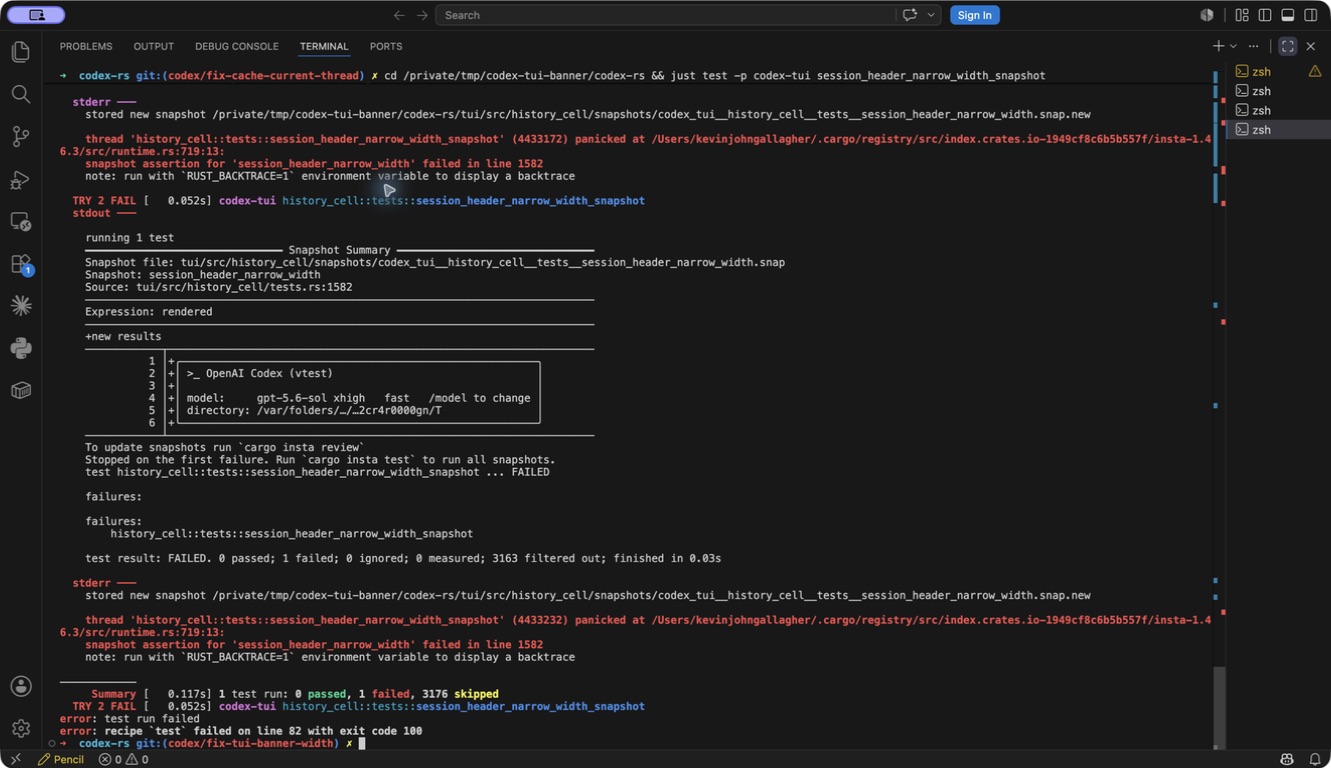
Task: Select the first zsh terminal with warning
Action: pos(1278,71)
